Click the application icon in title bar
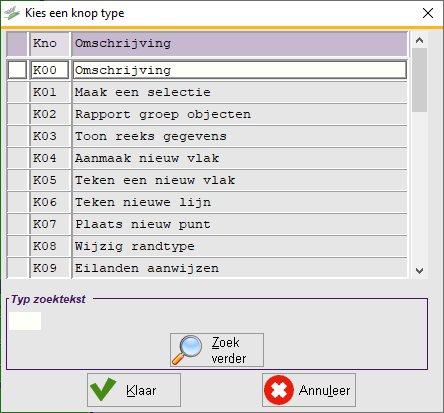This screenshot has height=413, width=444. (12, 13)
